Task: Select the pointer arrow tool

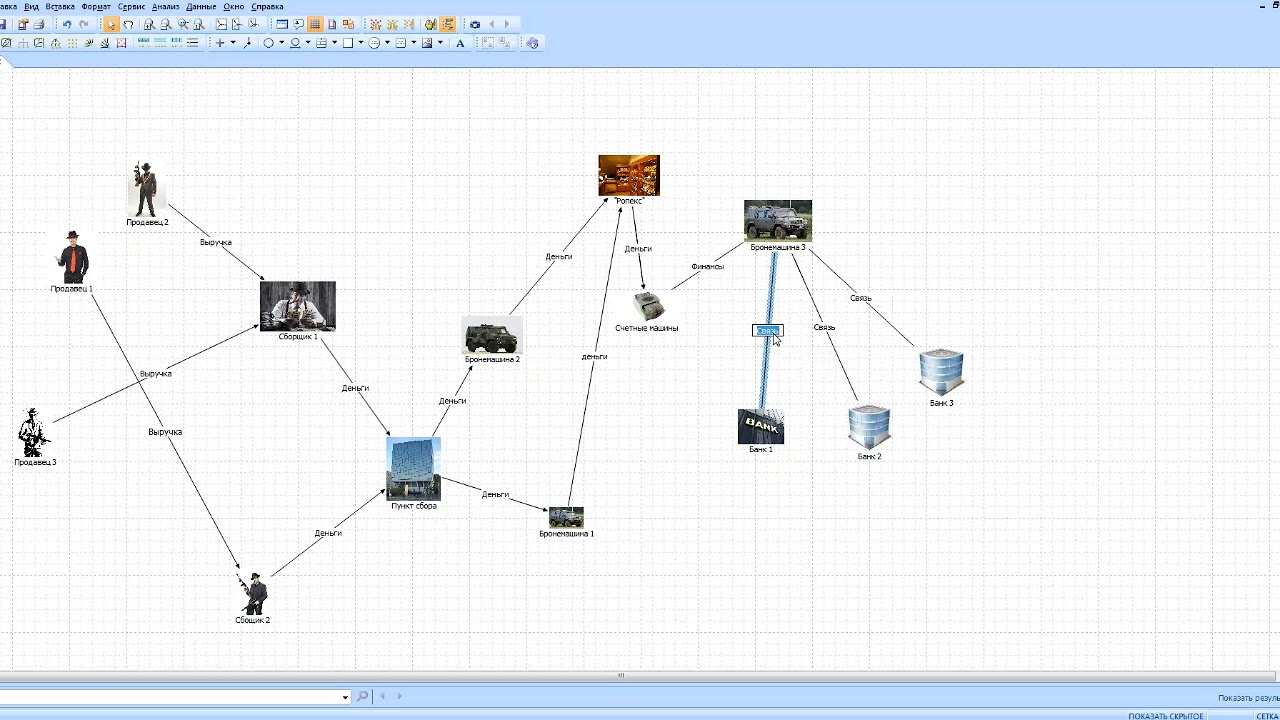Action: [x=111, y=24]
